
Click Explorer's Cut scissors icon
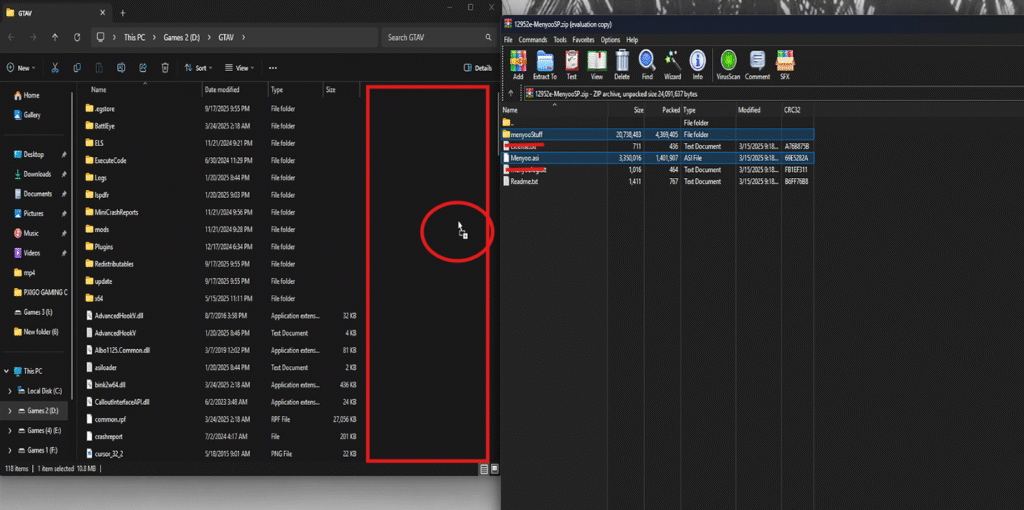pos(54,68)
